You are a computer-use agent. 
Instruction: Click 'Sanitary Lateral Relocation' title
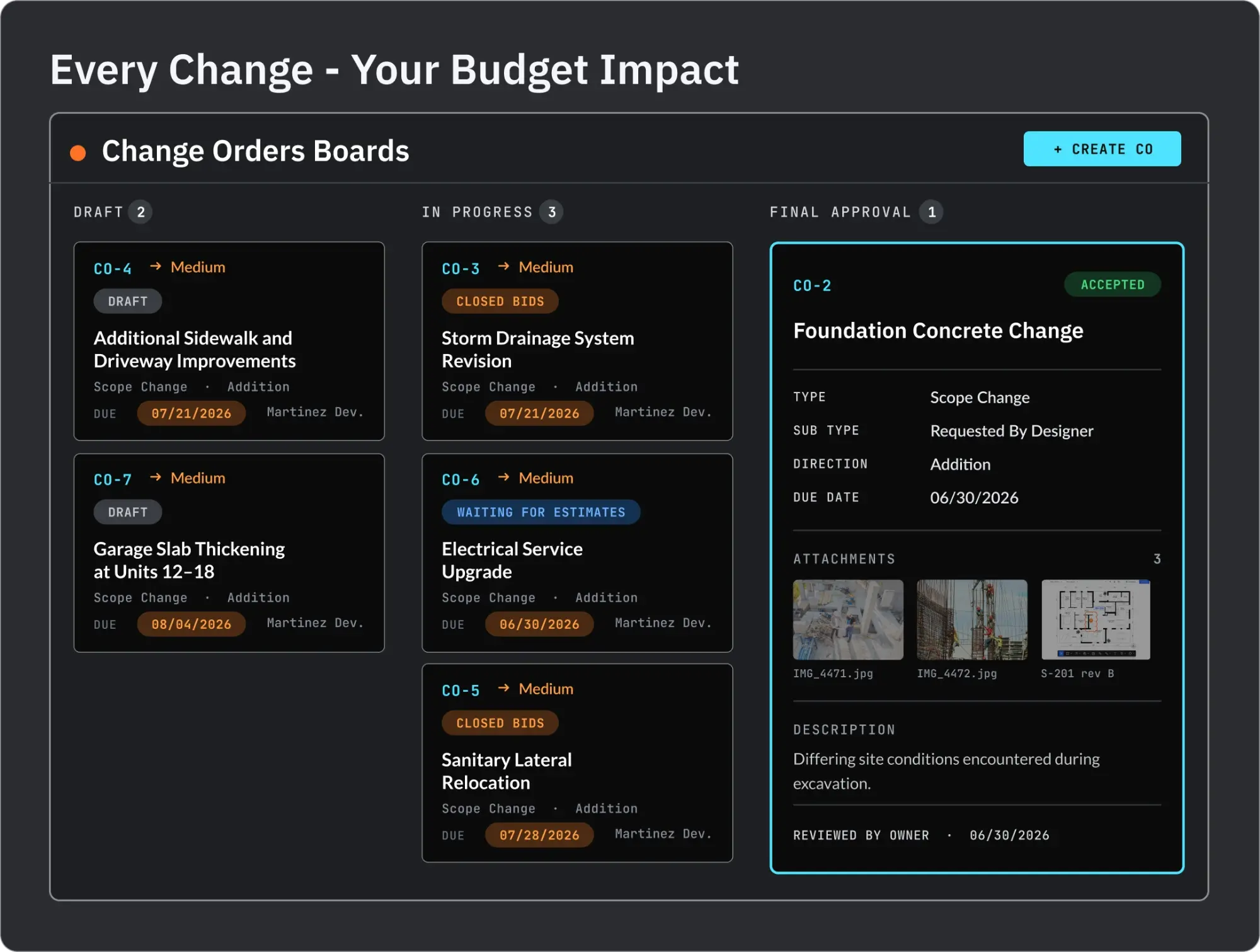pyautogui.click(x=507, y=771)
